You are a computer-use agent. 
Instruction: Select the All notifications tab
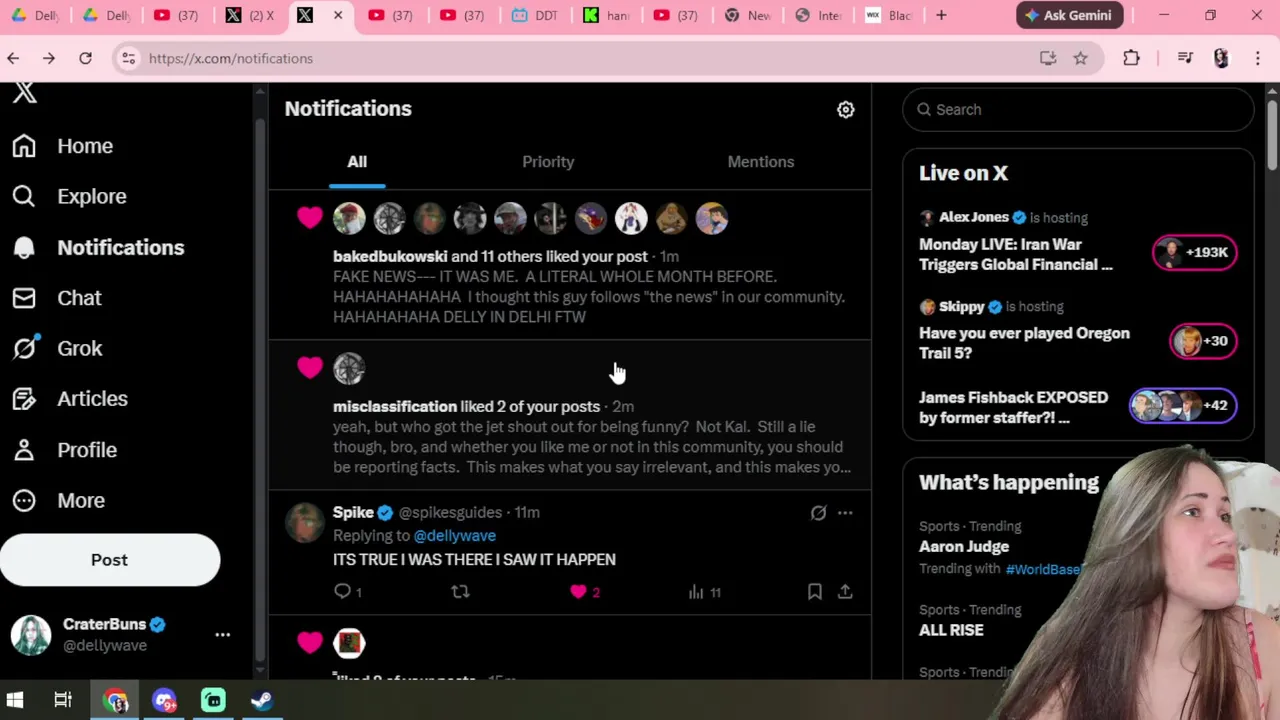pyautogui.click(x=357, y=162)
